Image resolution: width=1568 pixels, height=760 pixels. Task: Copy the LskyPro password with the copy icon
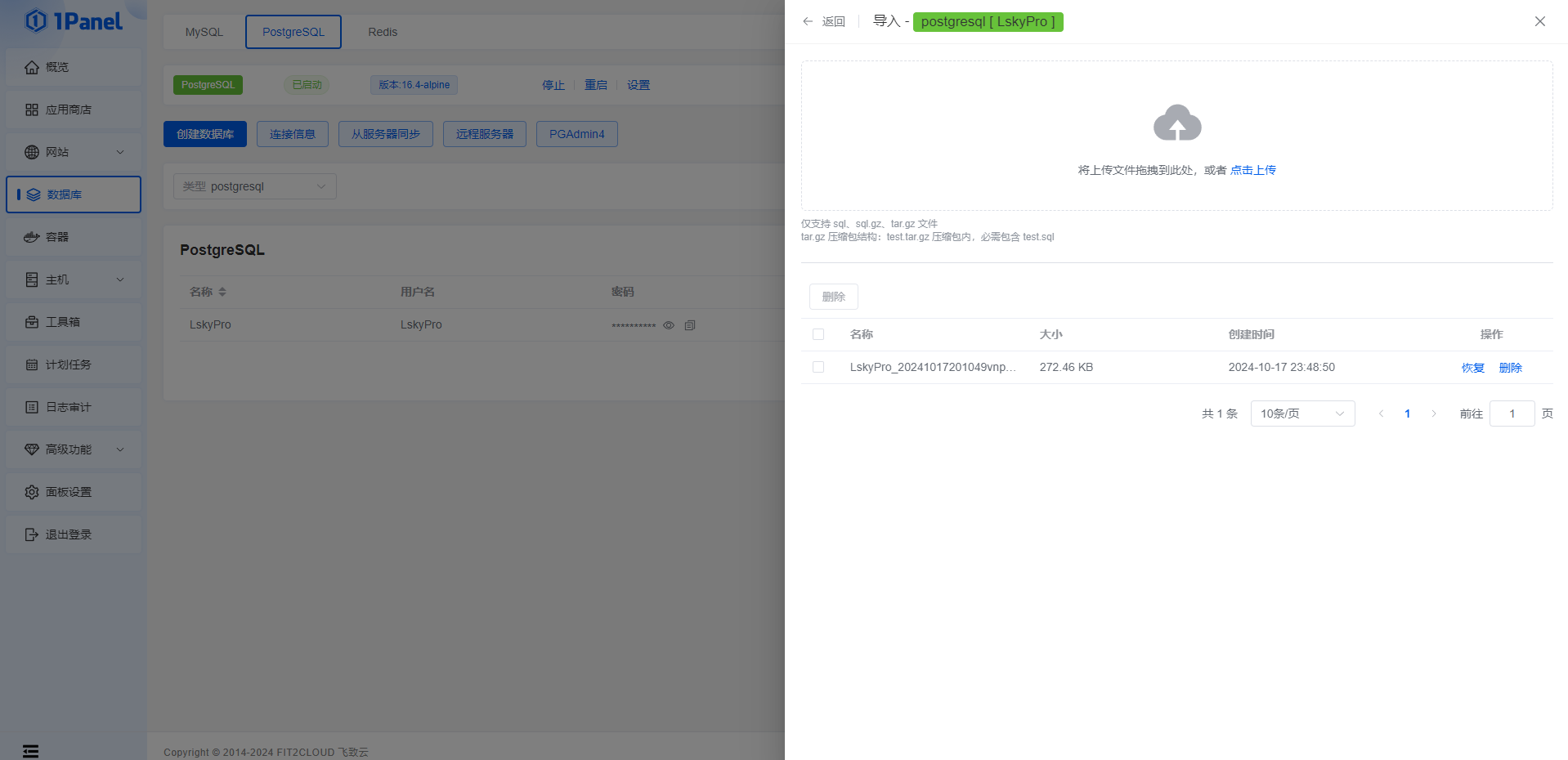(x=690, y=325)
